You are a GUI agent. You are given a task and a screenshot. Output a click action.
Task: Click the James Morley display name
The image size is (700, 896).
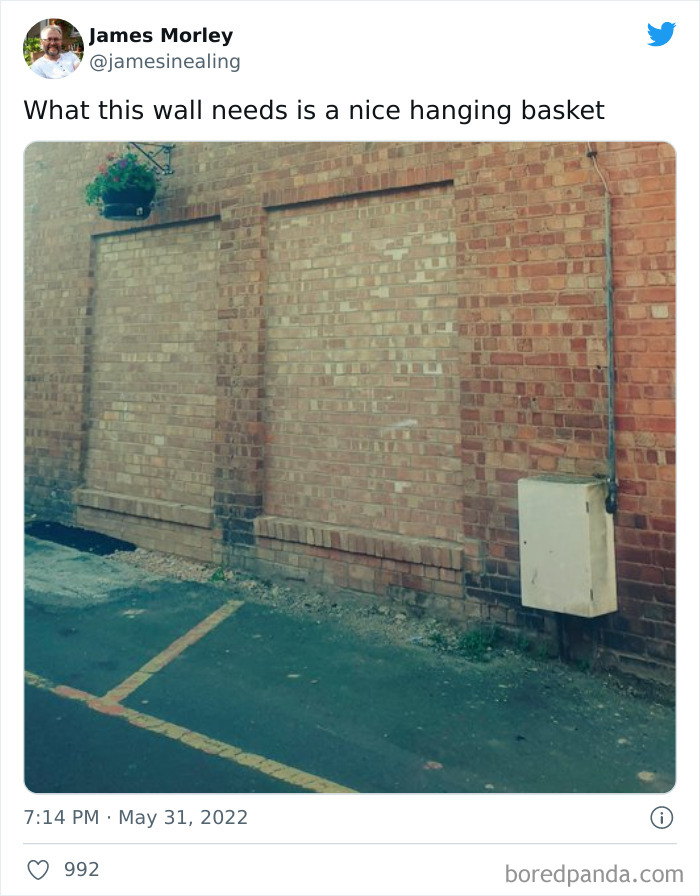click(x=161, y=35)
